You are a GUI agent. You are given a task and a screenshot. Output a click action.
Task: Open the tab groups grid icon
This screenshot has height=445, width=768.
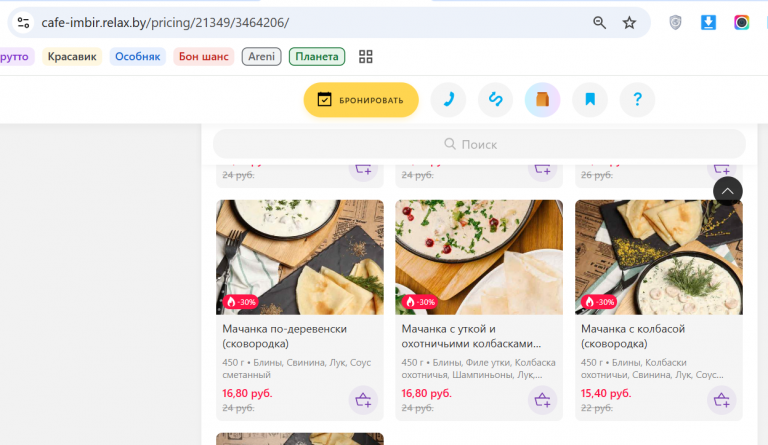pyautogui.click(x=365, y=57)
